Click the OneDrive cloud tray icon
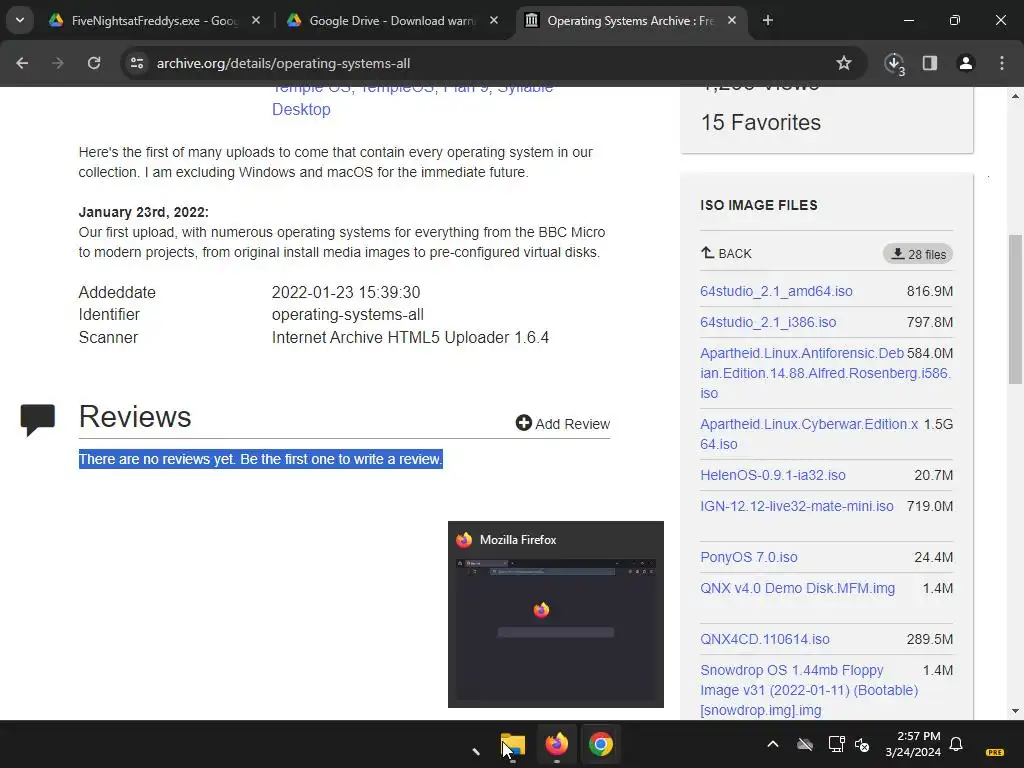The image size is (1024, 768). (805, 744)
